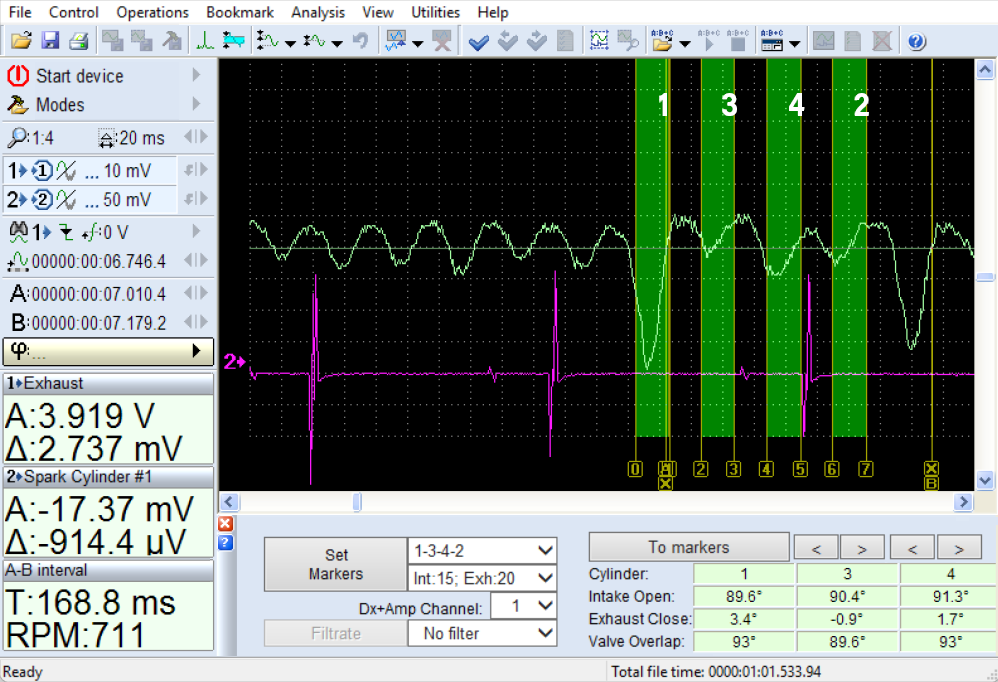Screen dimensions: 998x682
Task: Open the 1-3-4-2 firing order dropdown
Action: point(545,550)
